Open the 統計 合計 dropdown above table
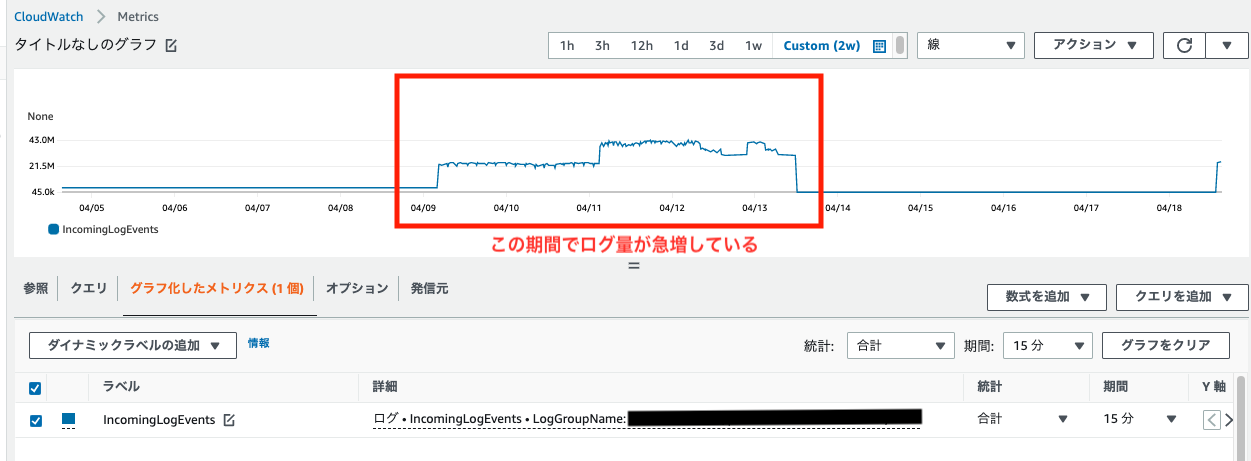 [x=901, y=345]
